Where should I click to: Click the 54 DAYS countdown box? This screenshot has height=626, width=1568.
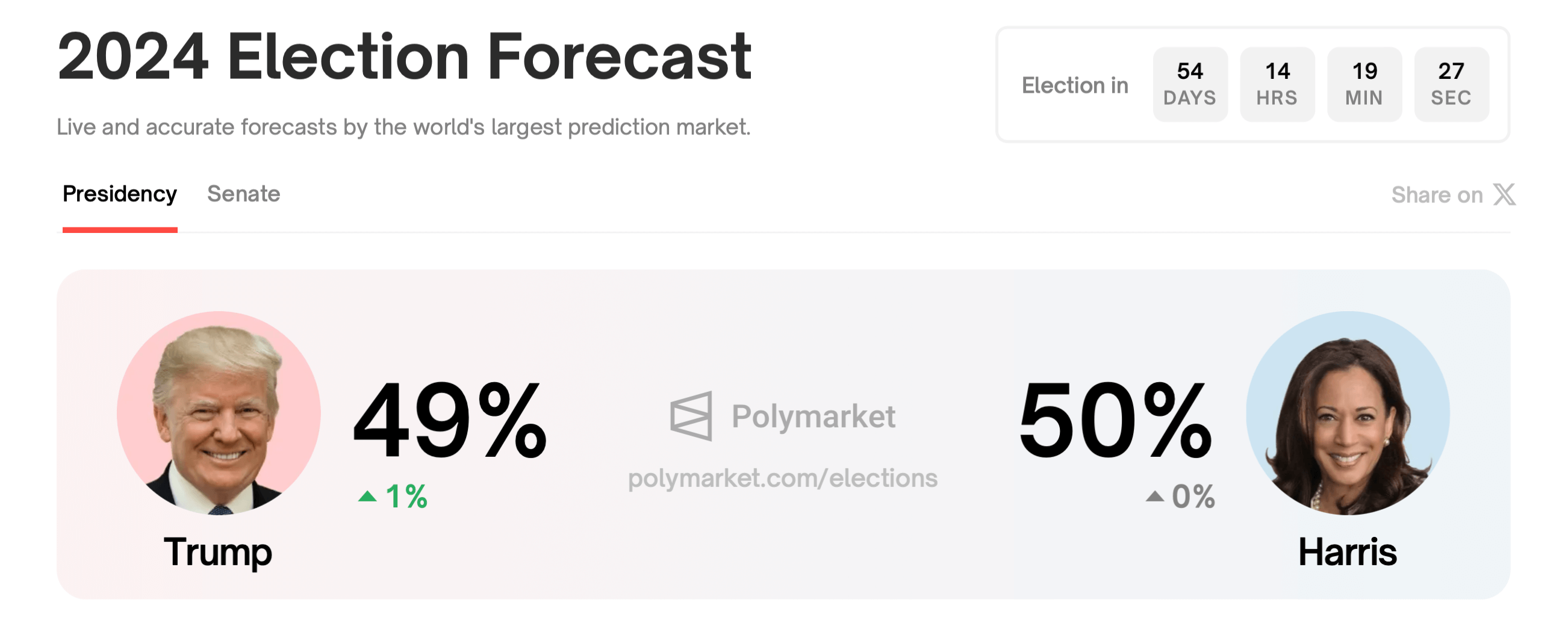[x=1190, y=84]
